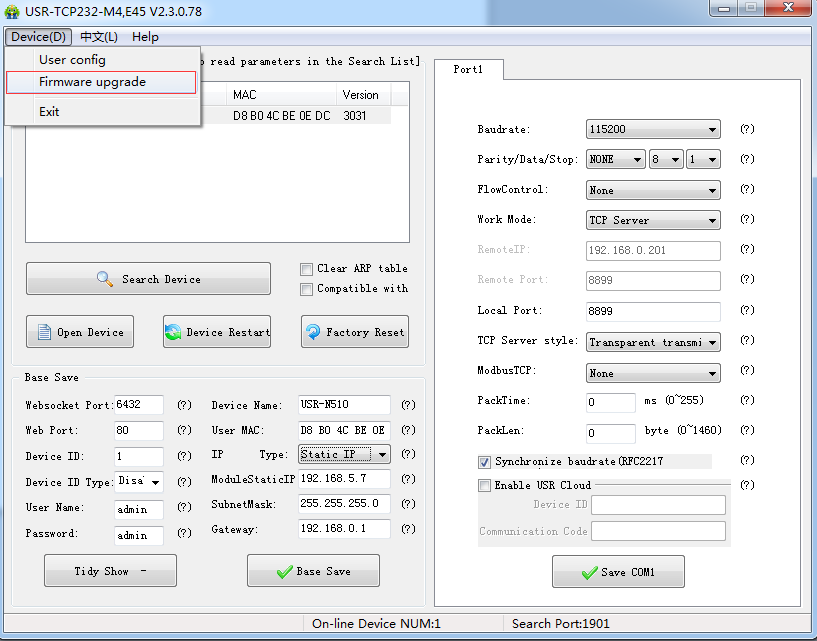Click the Save COM1 button
817x641 pixels.
pyautogui.click(x=618, y=572)
